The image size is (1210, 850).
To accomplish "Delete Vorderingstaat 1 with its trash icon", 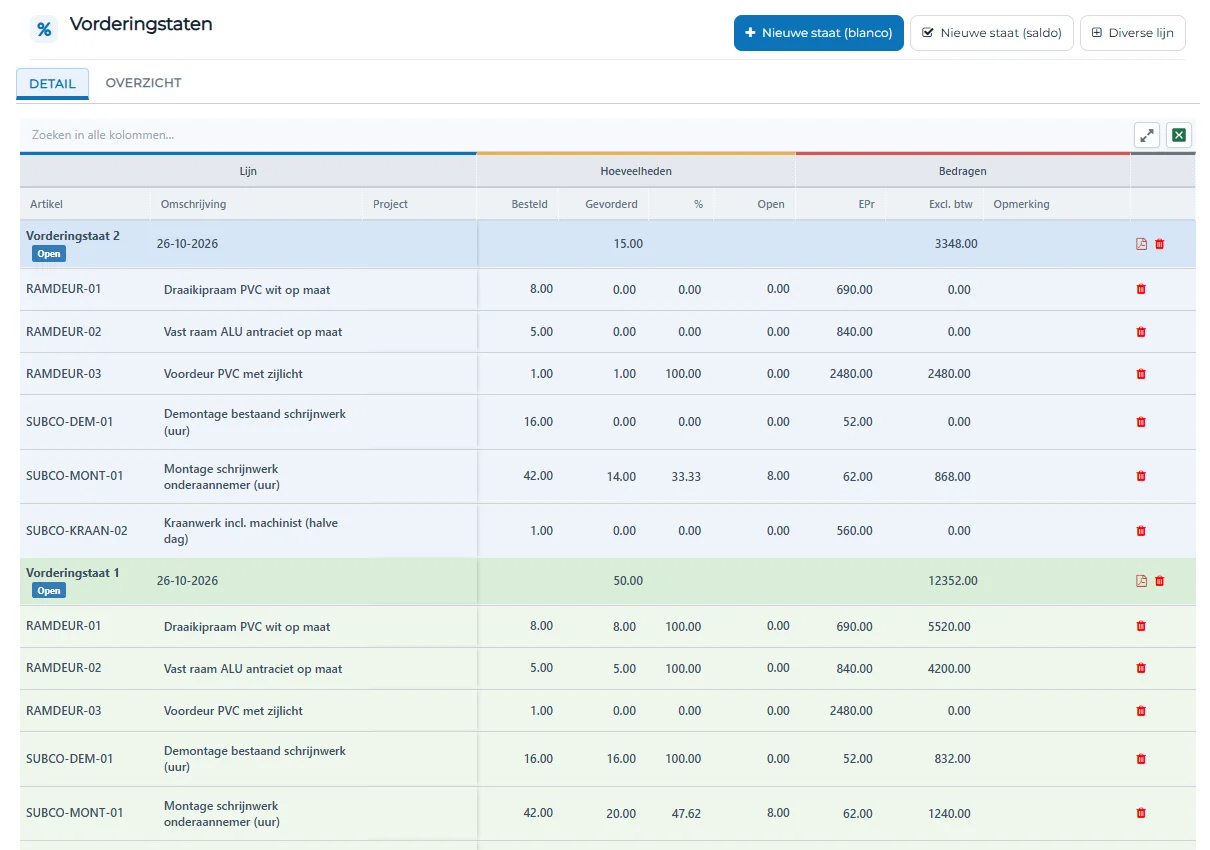I will click(x=1160, y=581).
